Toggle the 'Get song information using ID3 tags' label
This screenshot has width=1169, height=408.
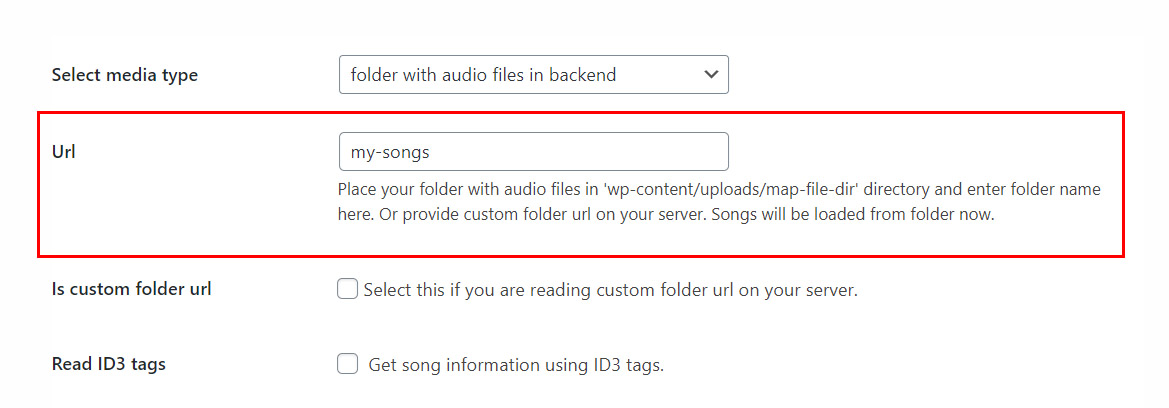pyautogui.click(x=516, y=365)
